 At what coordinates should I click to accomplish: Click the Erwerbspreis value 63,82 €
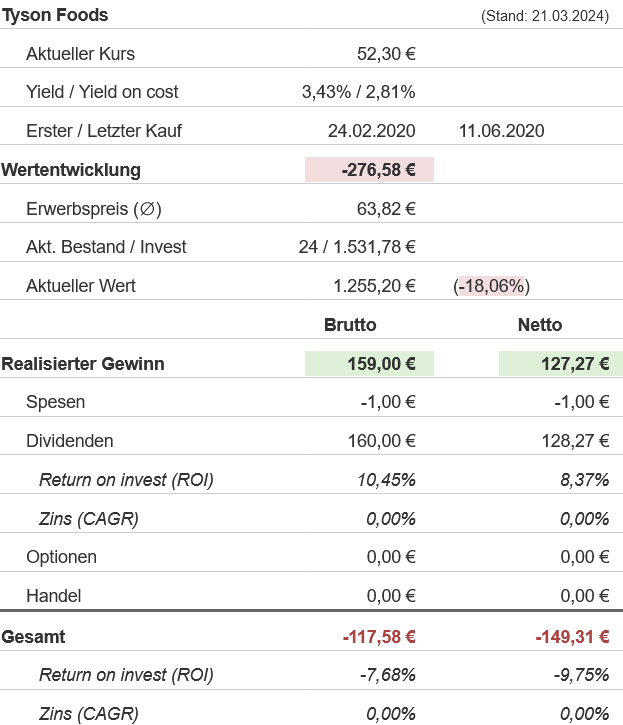coord(386,209)
